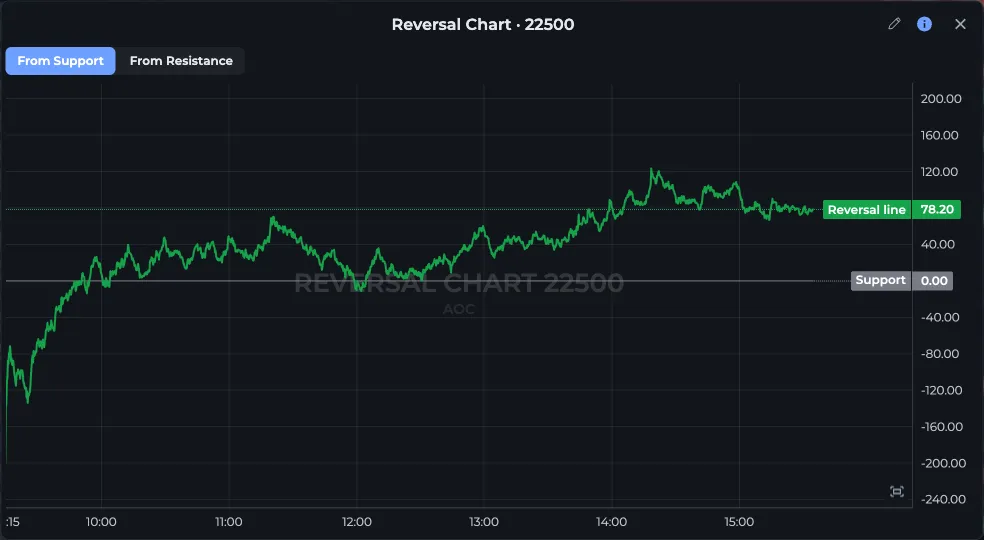The width and height of the screenshot is (984, 540).
Task: Switch to From Resistance tab
Action: click(181, 61)
